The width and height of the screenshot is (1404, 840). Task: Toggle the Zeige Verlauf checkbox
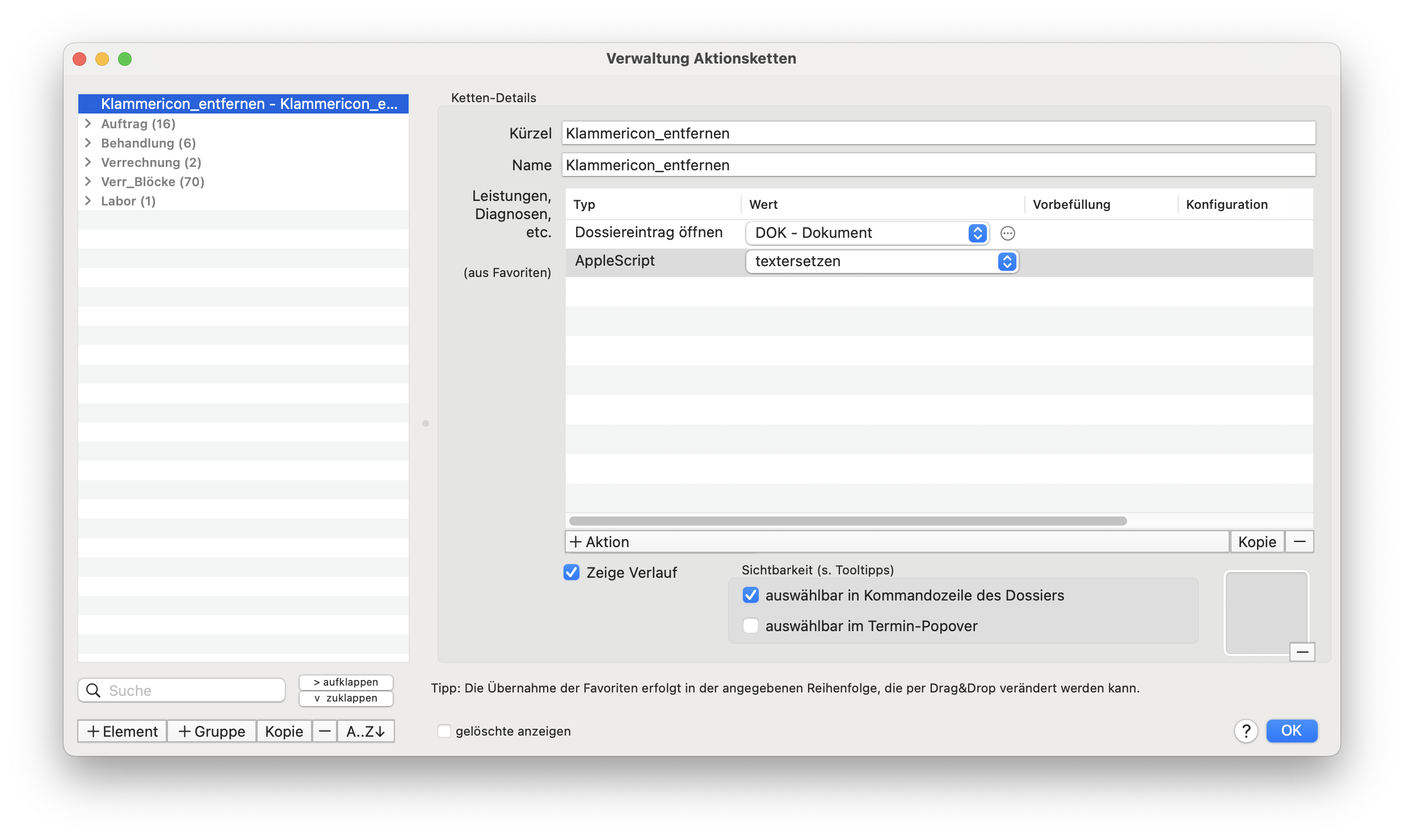coord(571,572)
